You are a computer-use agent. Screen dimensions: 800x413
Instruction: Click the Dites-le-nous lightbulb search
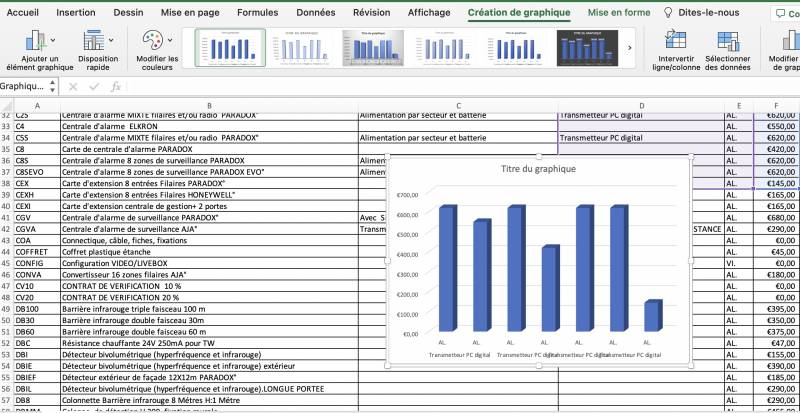(702, 13)
